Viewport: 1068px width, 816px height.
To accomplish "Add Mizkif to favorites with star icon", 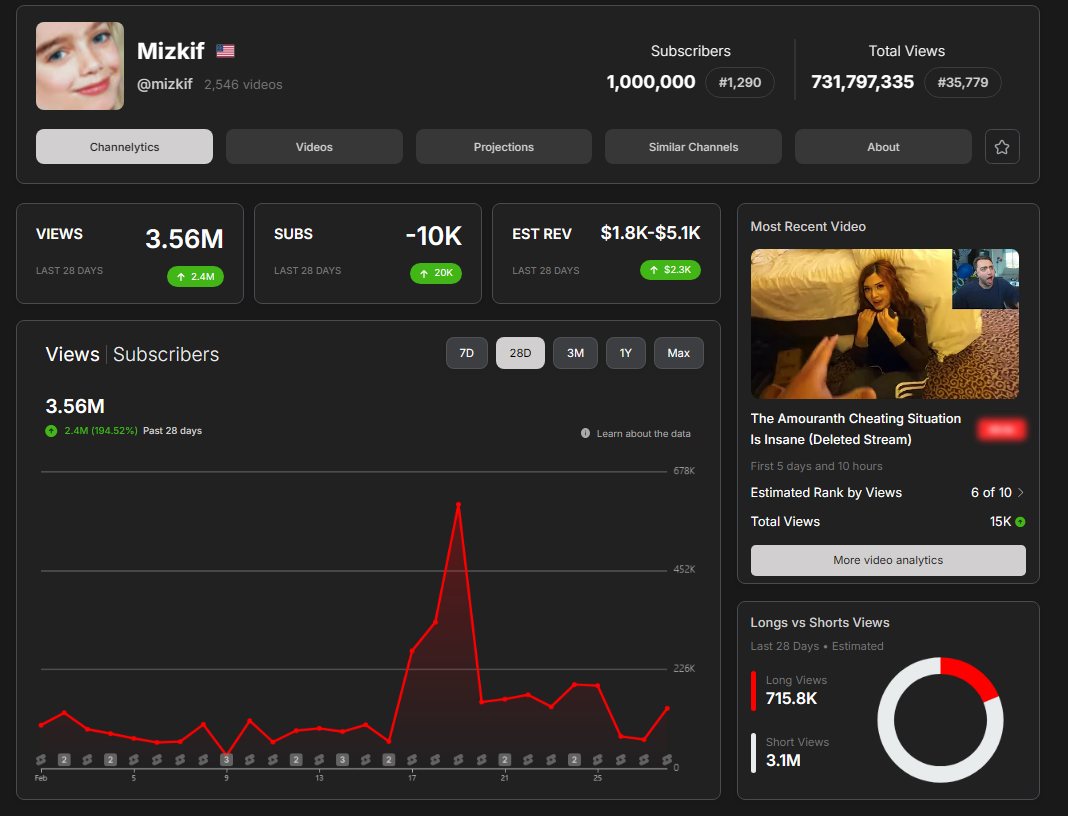I will coord(1001,146).
